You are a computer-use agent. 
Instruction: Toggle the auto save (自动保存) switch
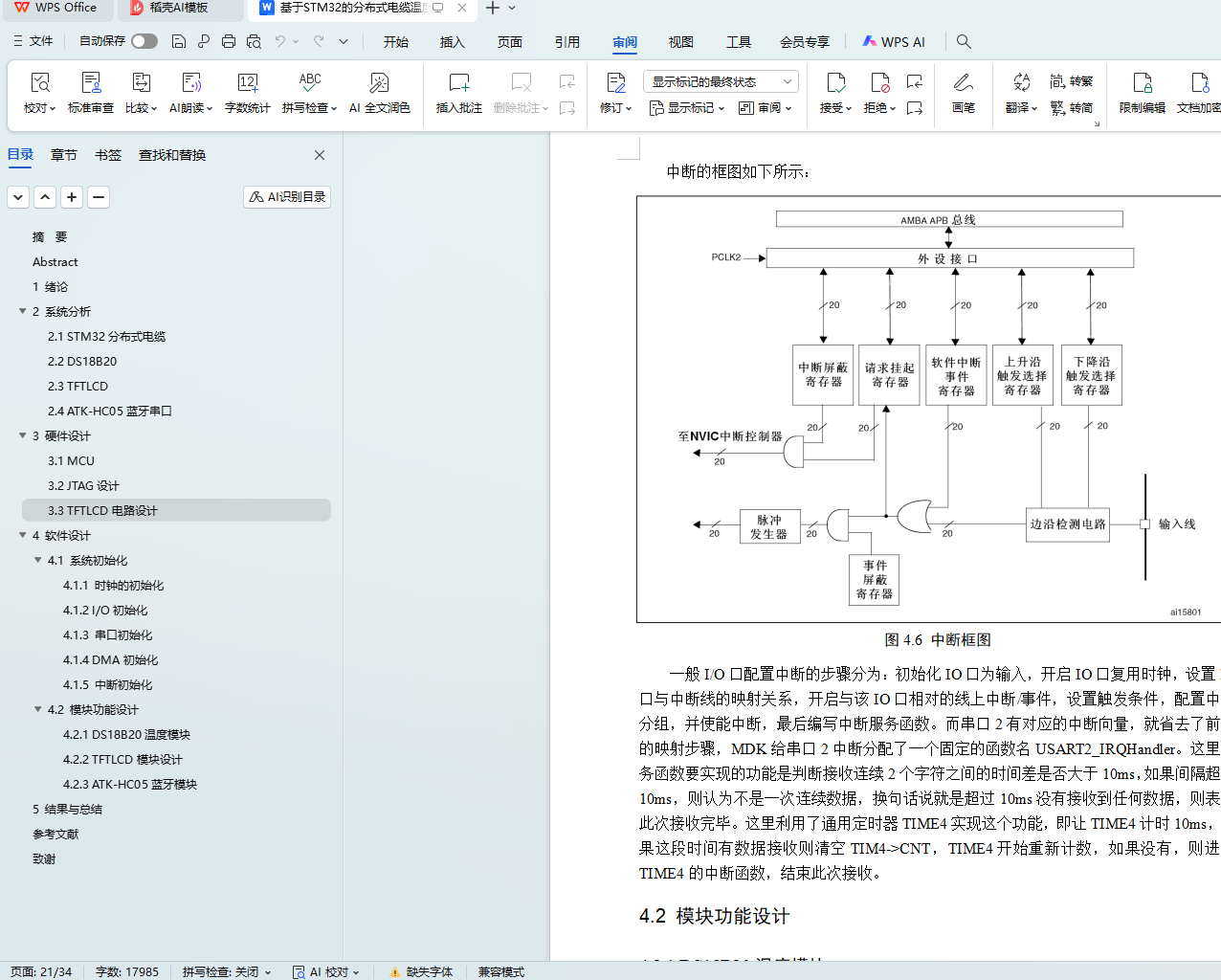pos(144,41)
